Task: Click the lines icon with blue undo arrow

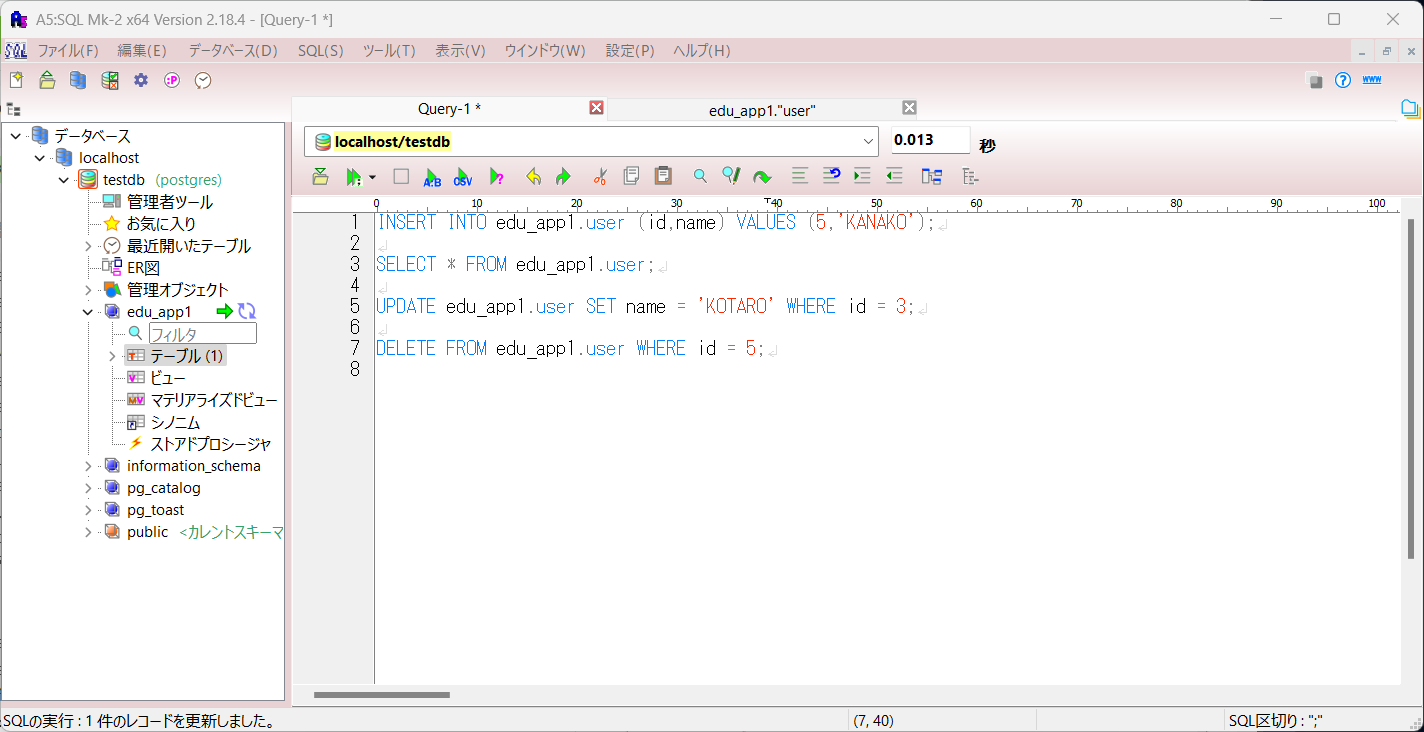Action: pyautogui.click(x=831, y=176)
